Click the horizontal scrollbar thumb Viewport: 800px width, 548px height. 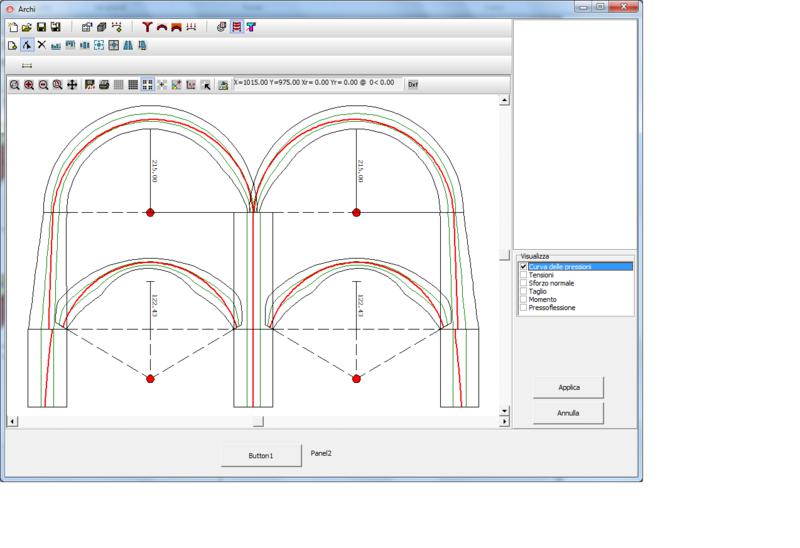click(258, 421)
